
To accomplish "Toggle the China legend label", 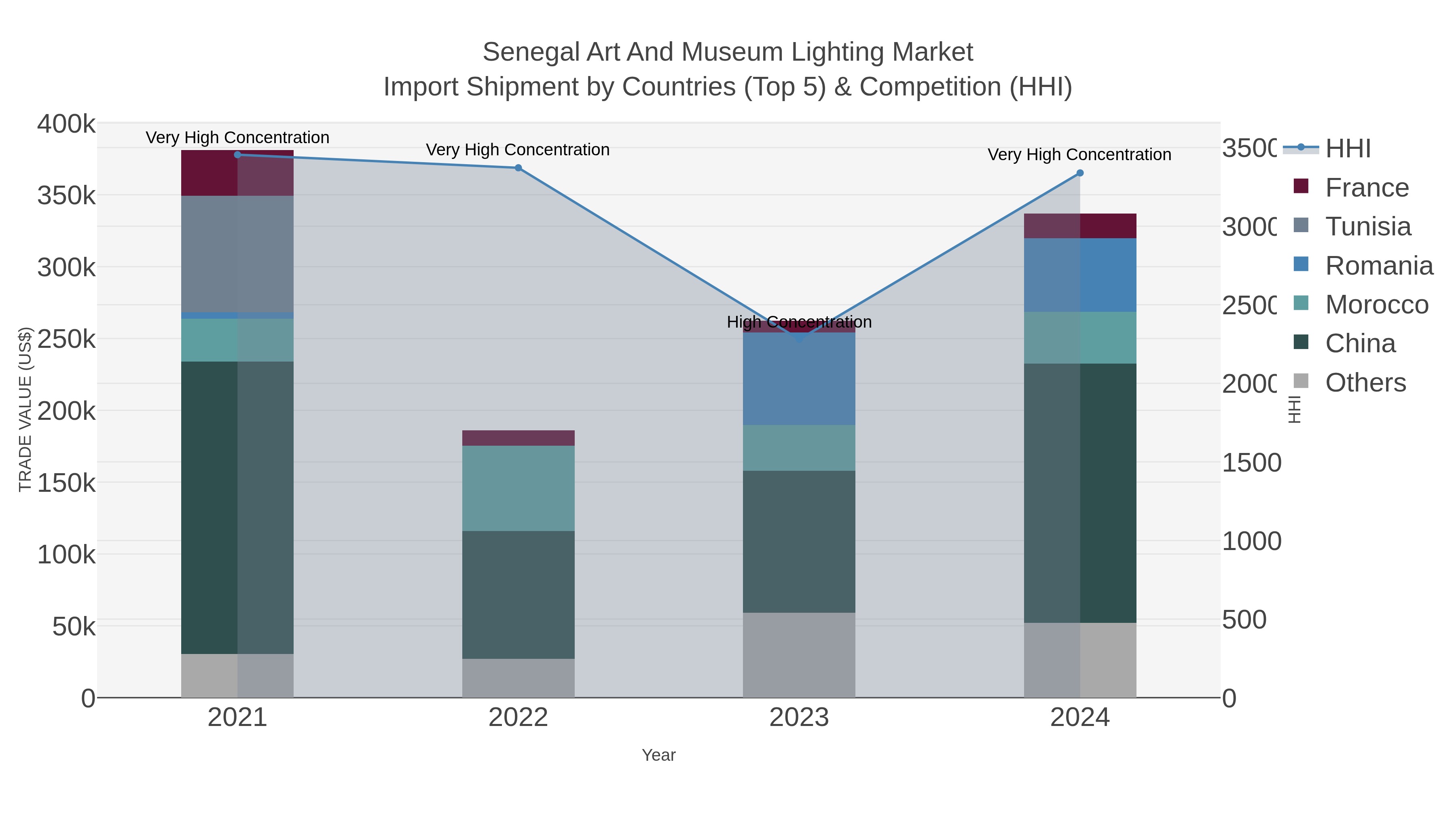I will click(x=1361, y=344).
